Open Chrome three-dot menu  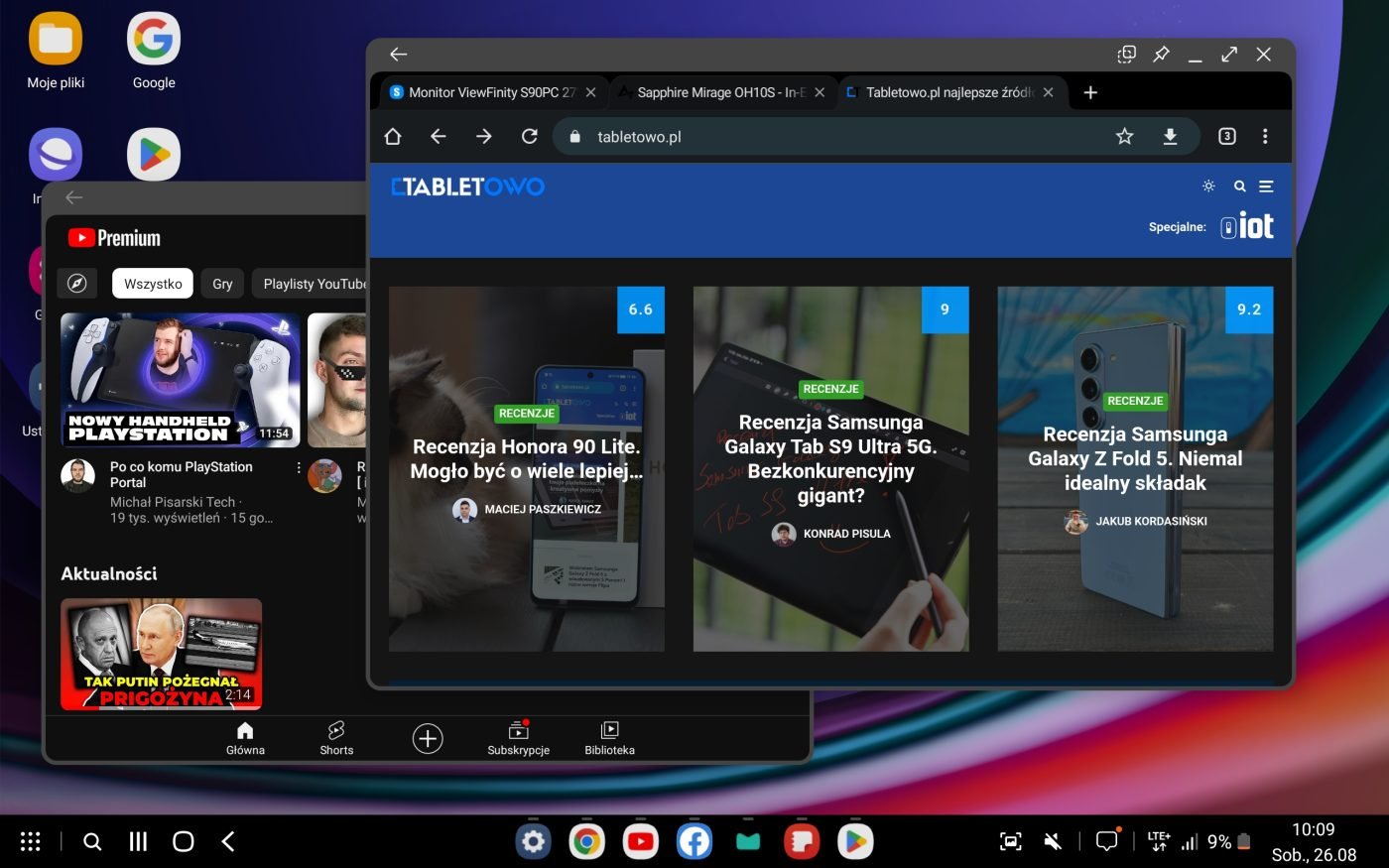coord(1265,137)
